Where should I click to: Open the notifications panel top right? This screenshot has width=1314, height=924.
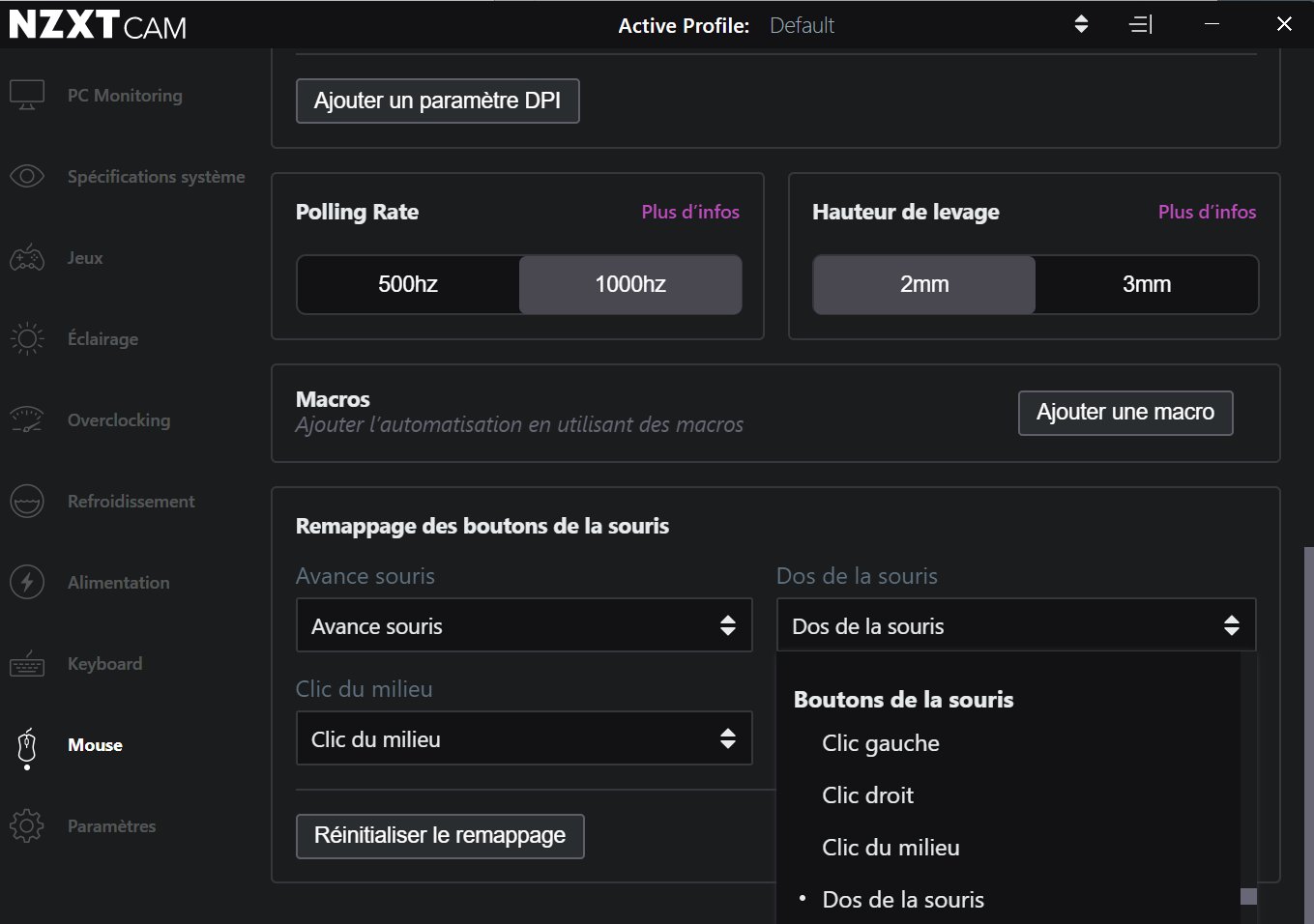click(x=1140, y=24)
